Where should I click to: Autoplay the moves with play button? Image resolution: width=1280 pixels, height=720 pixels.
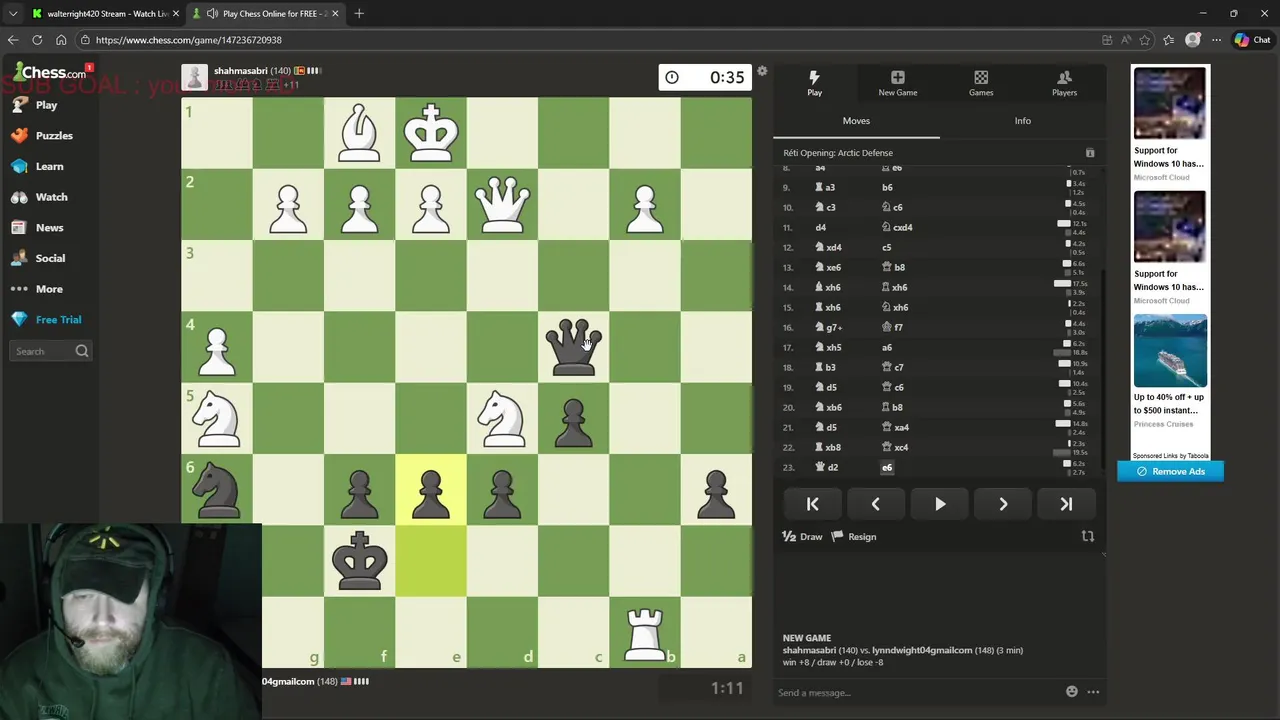939,504
